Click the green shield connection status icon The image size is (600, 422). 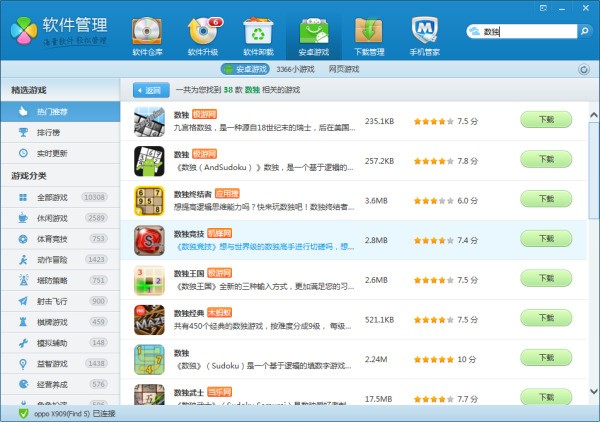point(23,414)
